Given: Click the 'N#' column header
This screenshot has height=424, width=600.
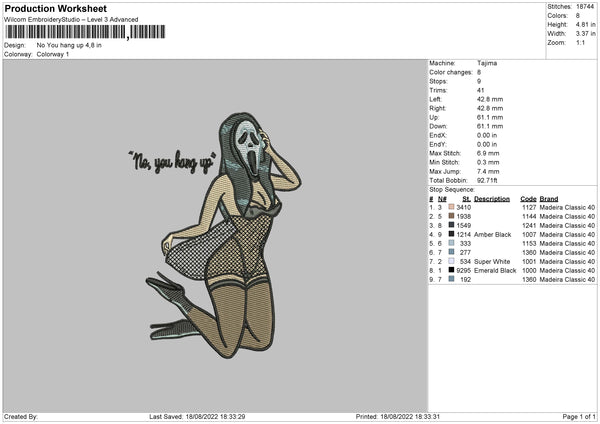Looking at the screenshot, I should (442, 199).
